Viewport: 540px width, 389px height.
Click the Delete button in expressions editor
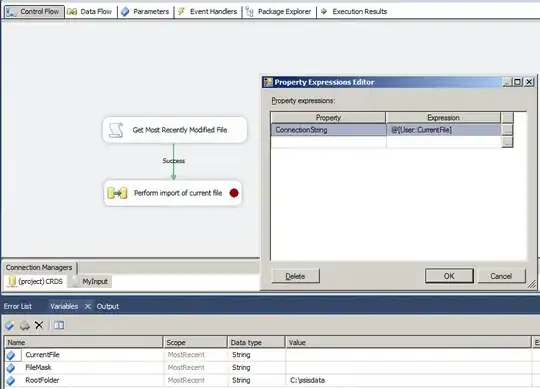295,276
